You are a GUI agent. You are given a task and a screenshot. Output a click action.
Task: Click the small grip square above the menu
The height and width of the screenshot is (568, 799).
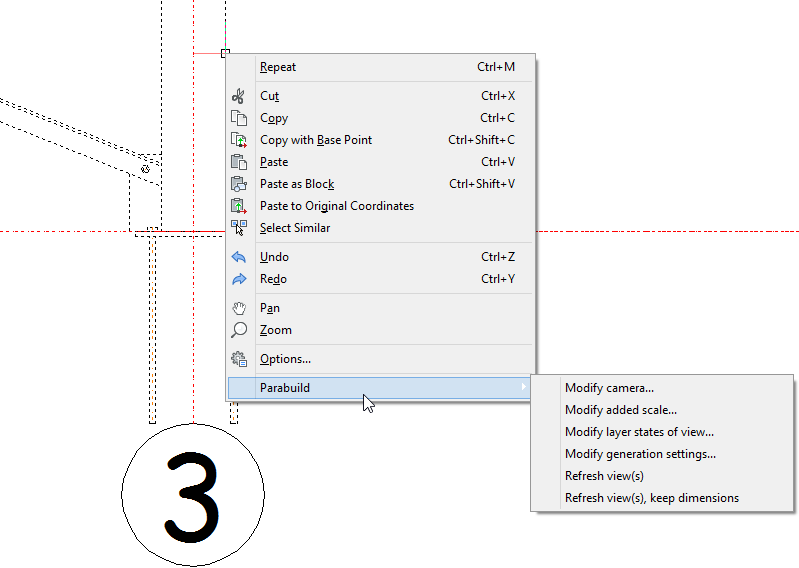click(x=225, y=53)
